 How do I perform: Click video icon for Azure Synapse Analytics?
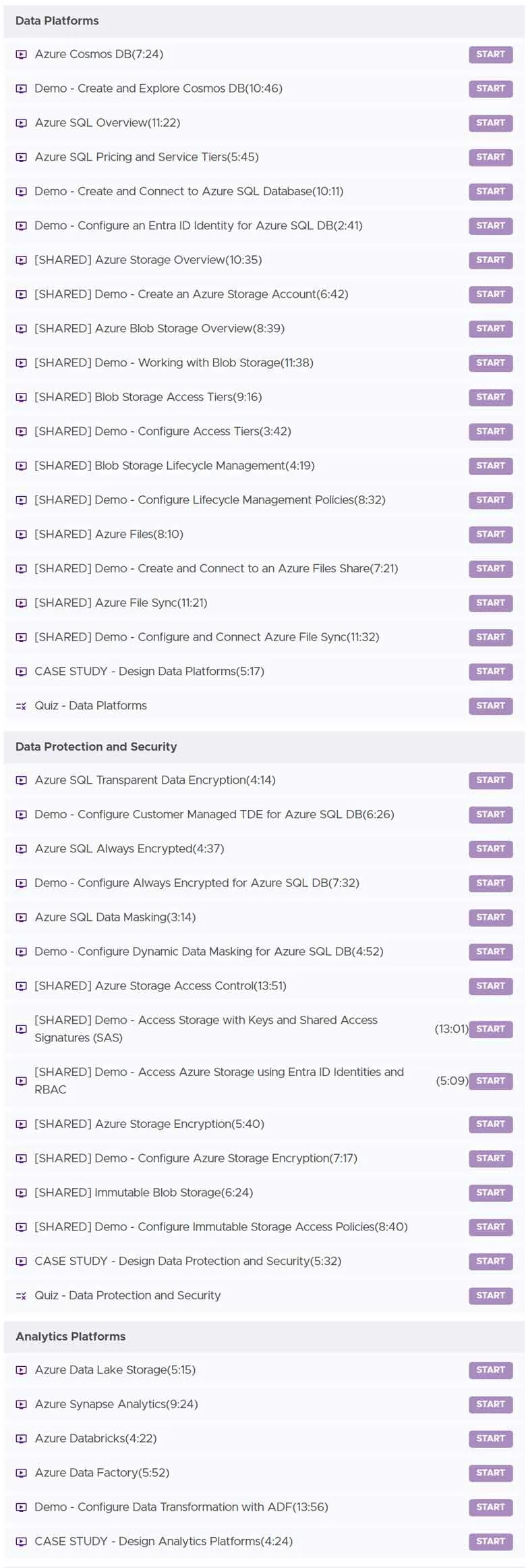[x=22, y=1405]
